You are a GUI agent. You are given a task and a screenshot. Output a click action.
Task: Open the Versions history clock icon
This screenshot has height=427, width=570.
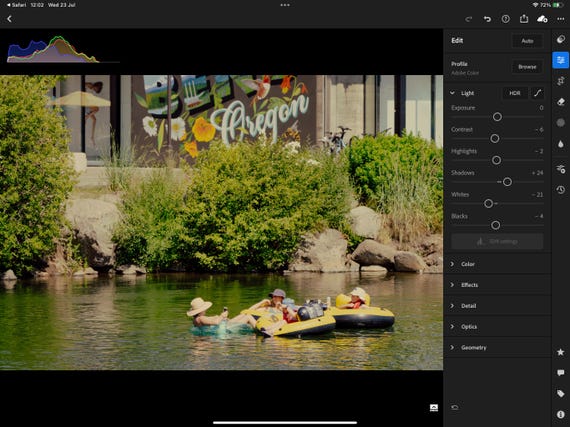pos(561,189)
